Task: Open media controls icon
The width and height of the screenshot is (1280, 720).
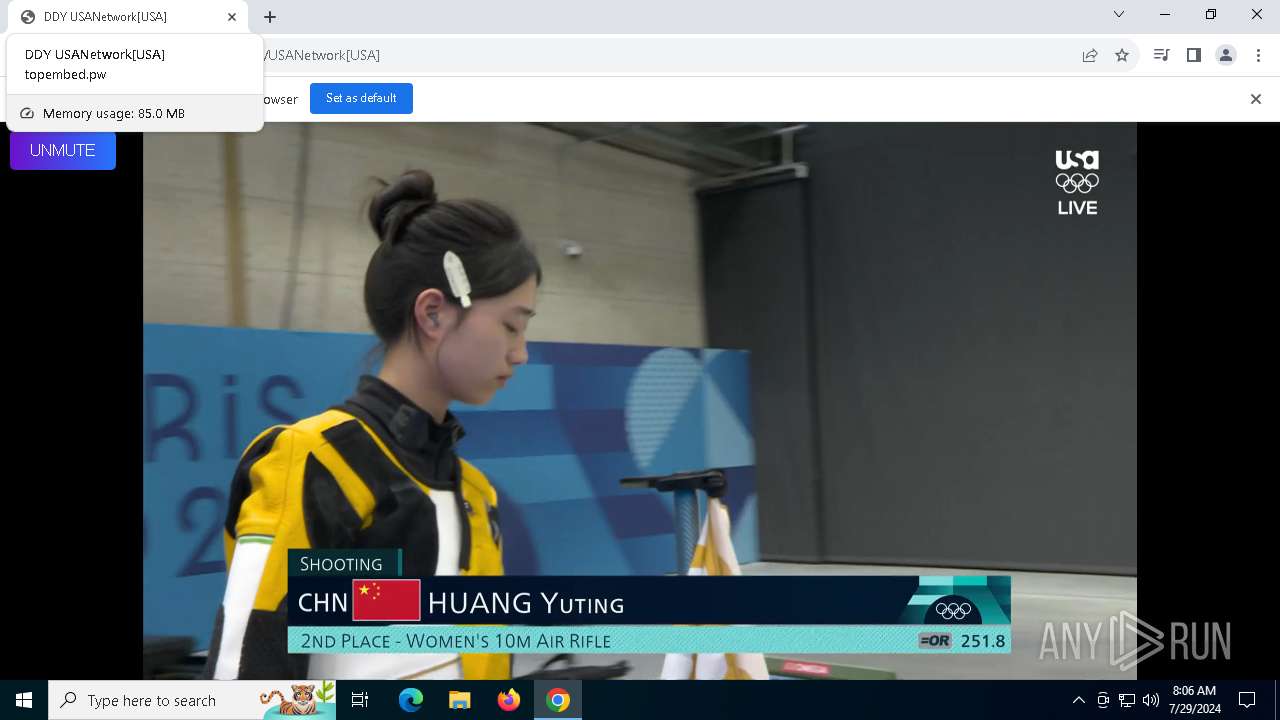Action: (1161, 55)
